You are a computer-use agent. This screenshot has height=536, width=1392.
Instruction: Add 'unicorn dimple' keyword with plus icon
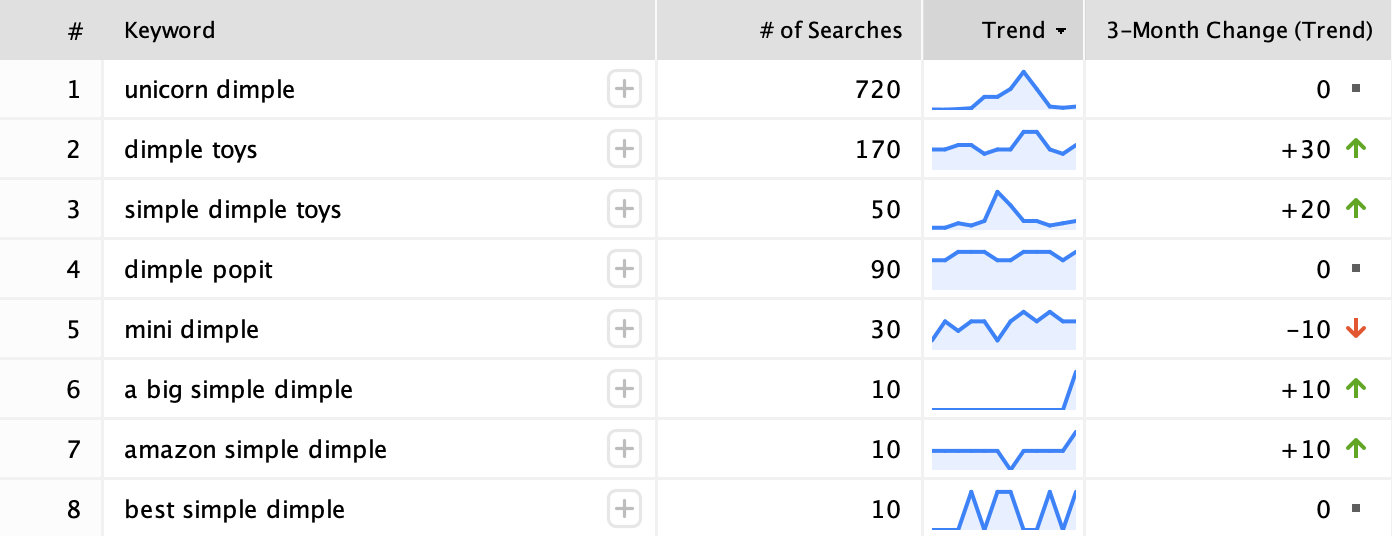pyautogui.click(x=624, y=90)
